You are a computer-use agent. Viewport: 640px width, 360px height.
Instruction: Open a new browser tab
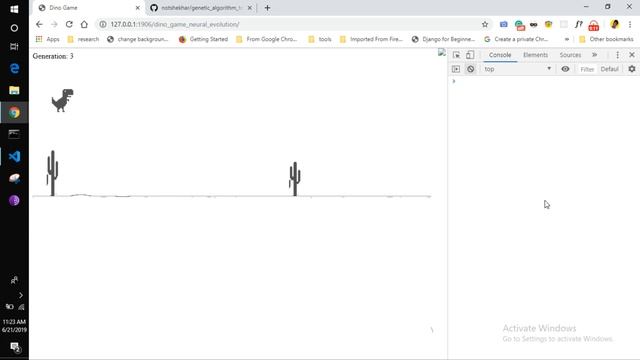click(267, 8)
